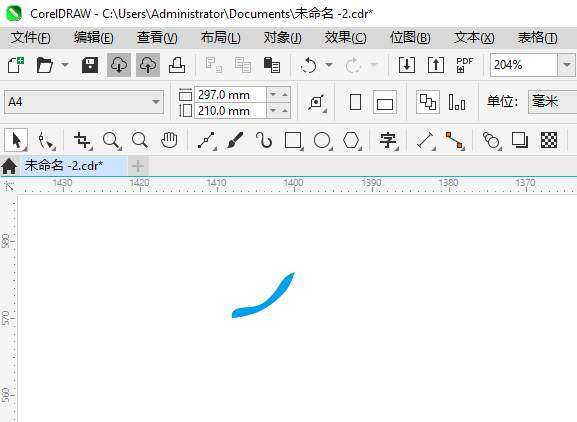Image resolution: width=577 pixels, height=422 pixels.
Task: Select the Polygon tool
Action: (x=351, y=140)
